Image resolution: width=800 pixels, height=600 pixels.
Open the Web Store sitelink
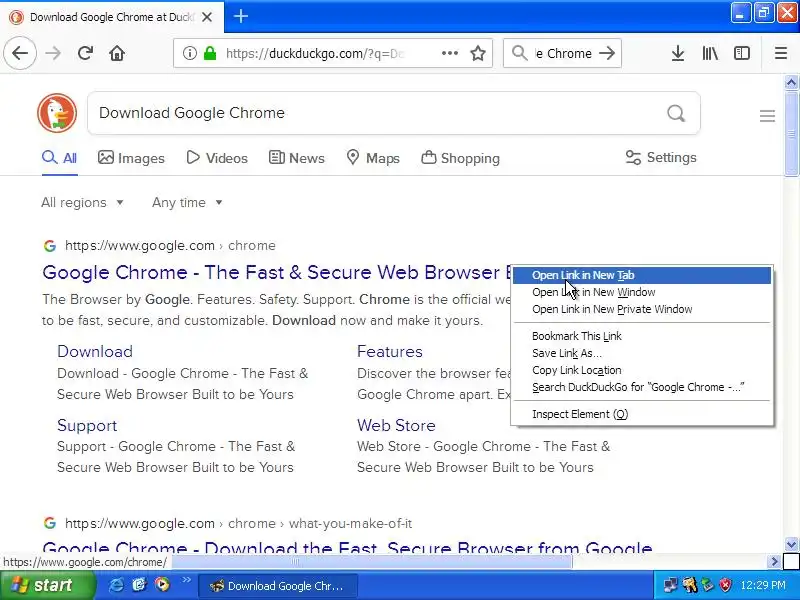pyautogui.click(x=396, y=426)
